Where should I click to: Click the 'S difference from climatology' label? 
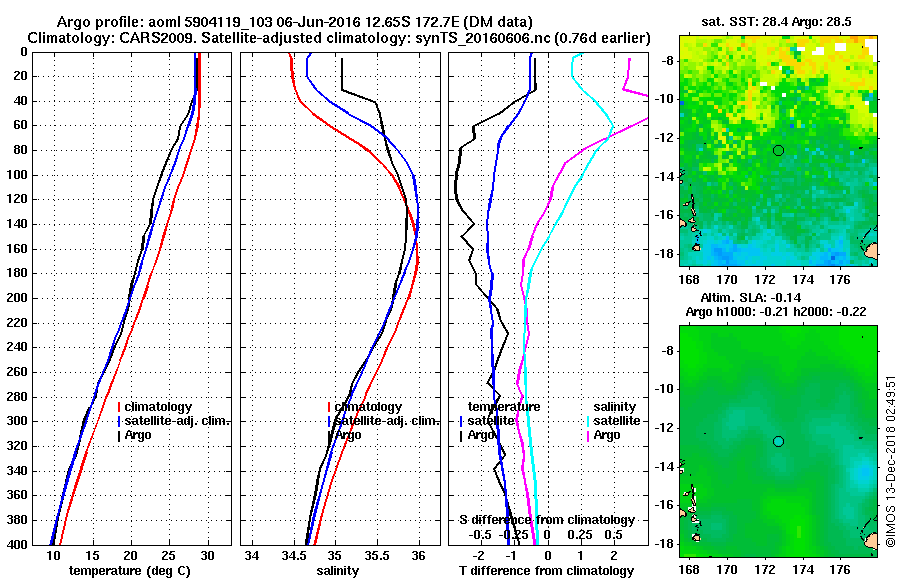(x=547, y=520)
